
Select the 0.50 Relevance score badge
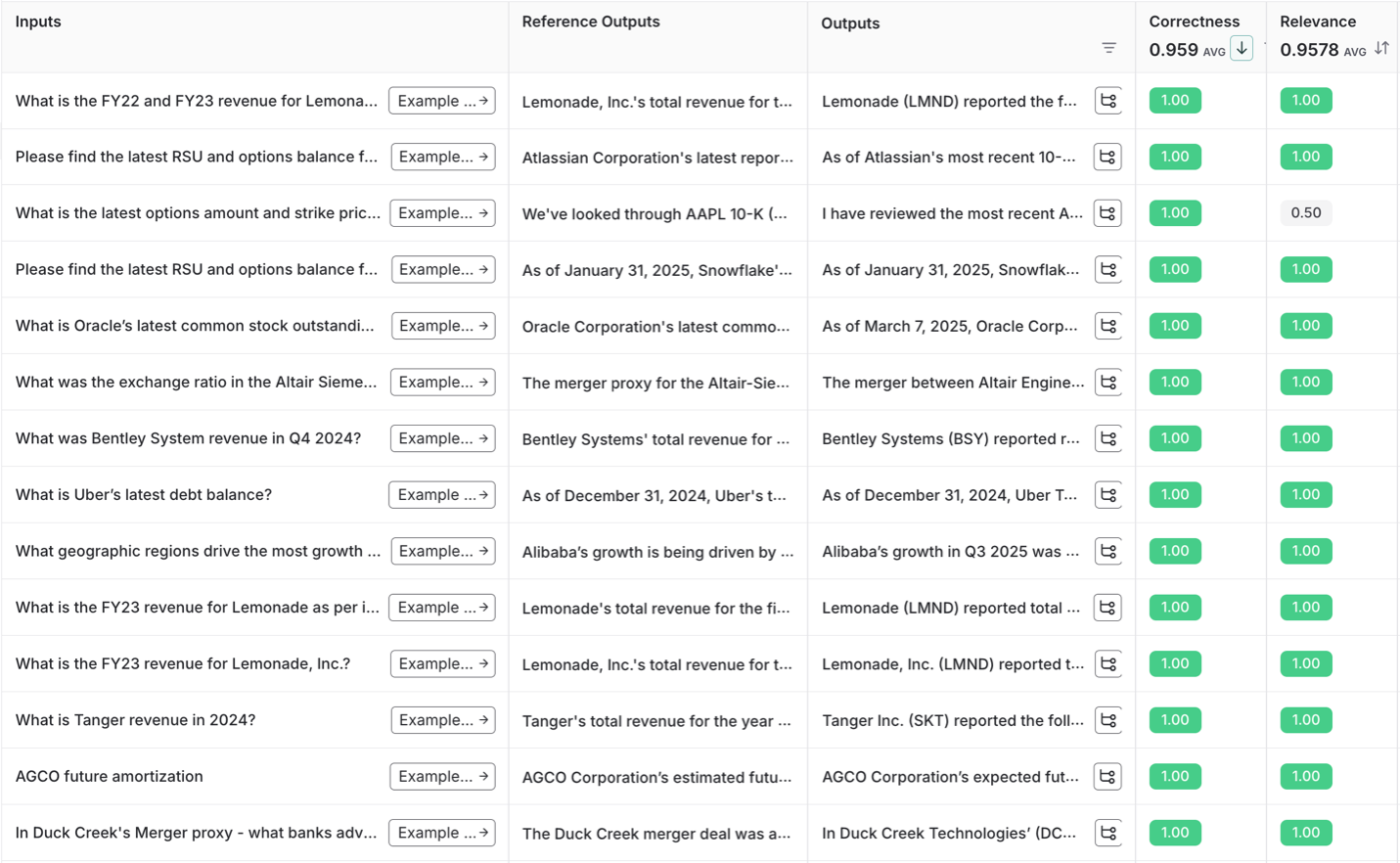[x=1306, y=213]
